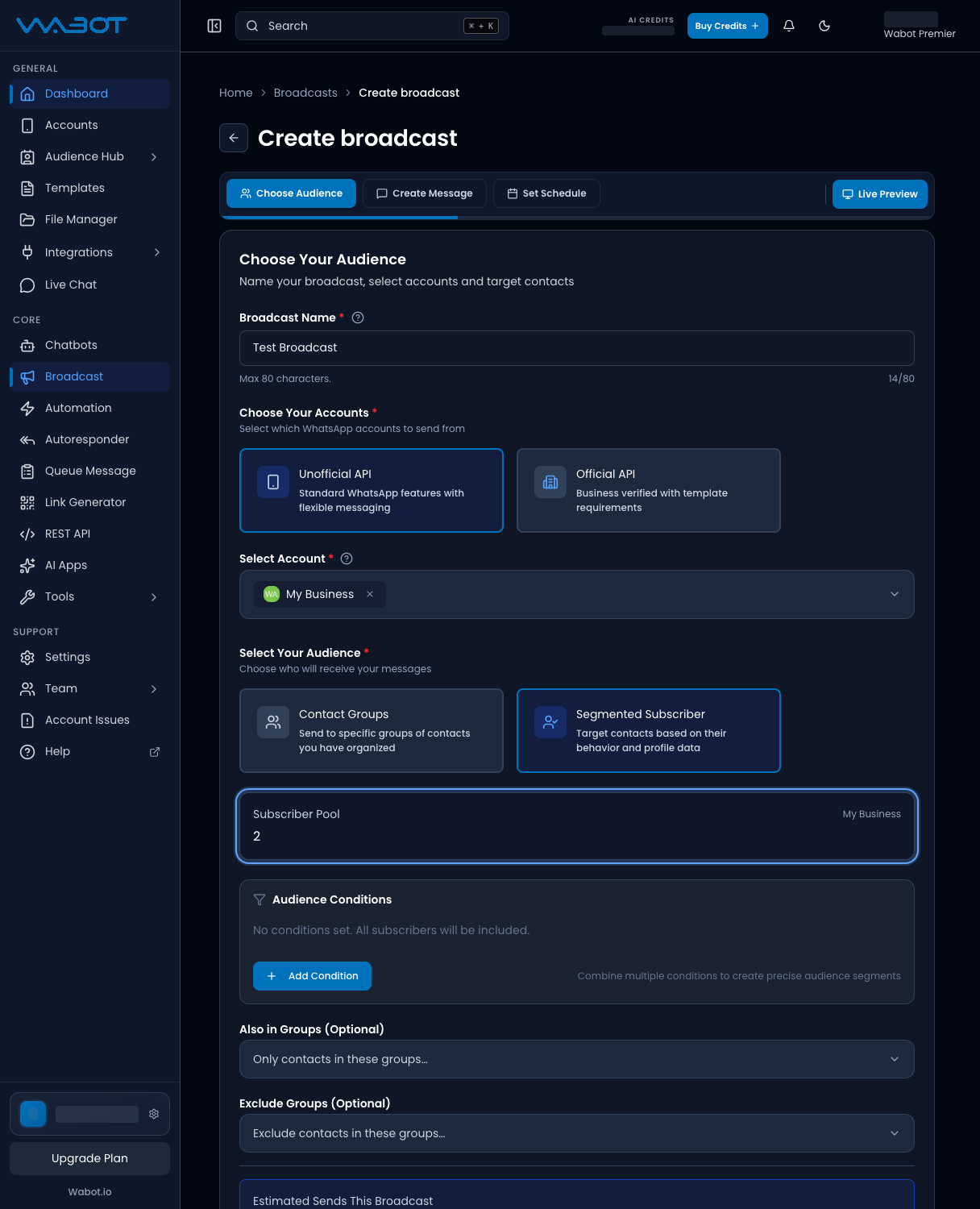The width and height of the screenshot is (980, 1209).
Task: Expand Integrations submenu chevron
Action: (x=156, y=252)
